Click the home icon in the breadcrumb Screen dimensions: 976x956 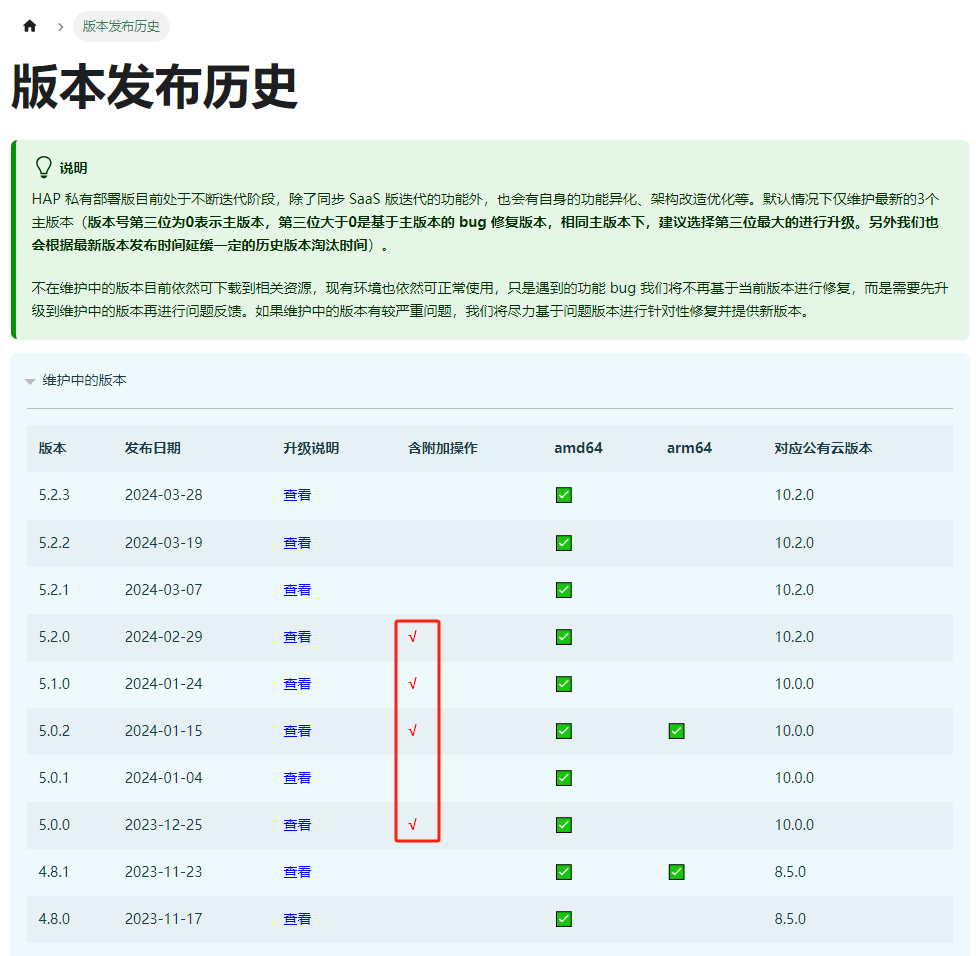click(29, 25)
